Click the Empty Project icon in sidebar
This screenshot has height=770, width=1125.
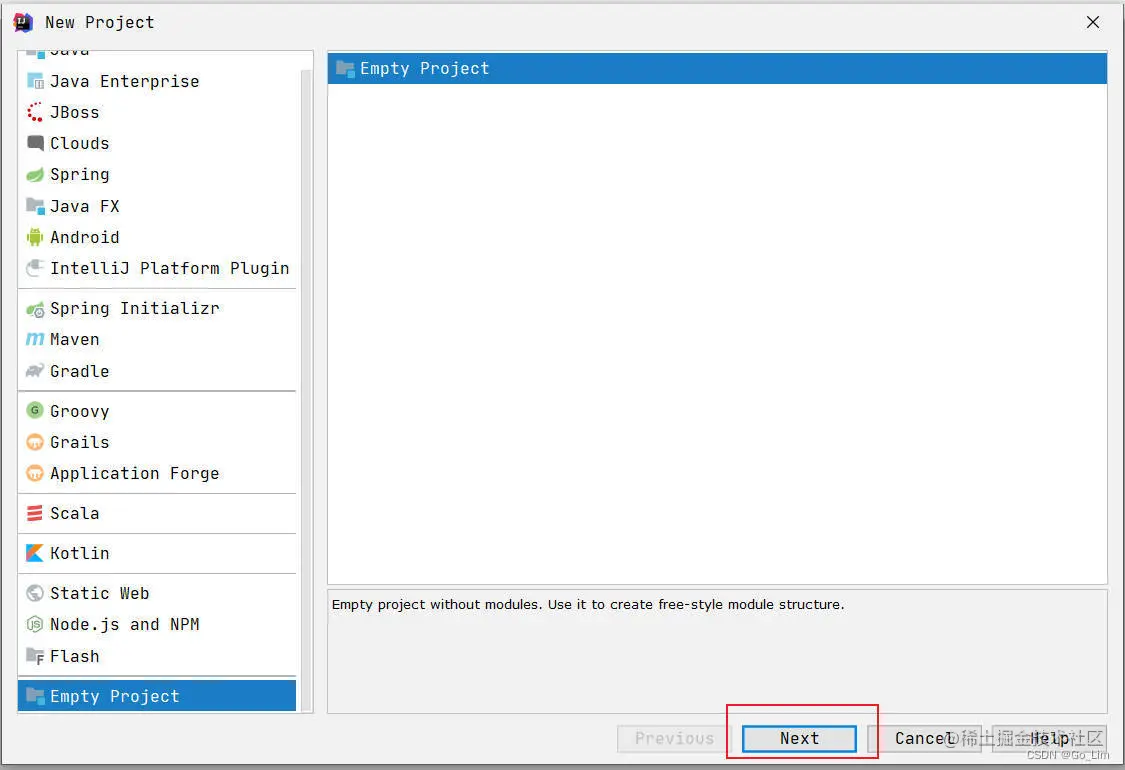34,695
